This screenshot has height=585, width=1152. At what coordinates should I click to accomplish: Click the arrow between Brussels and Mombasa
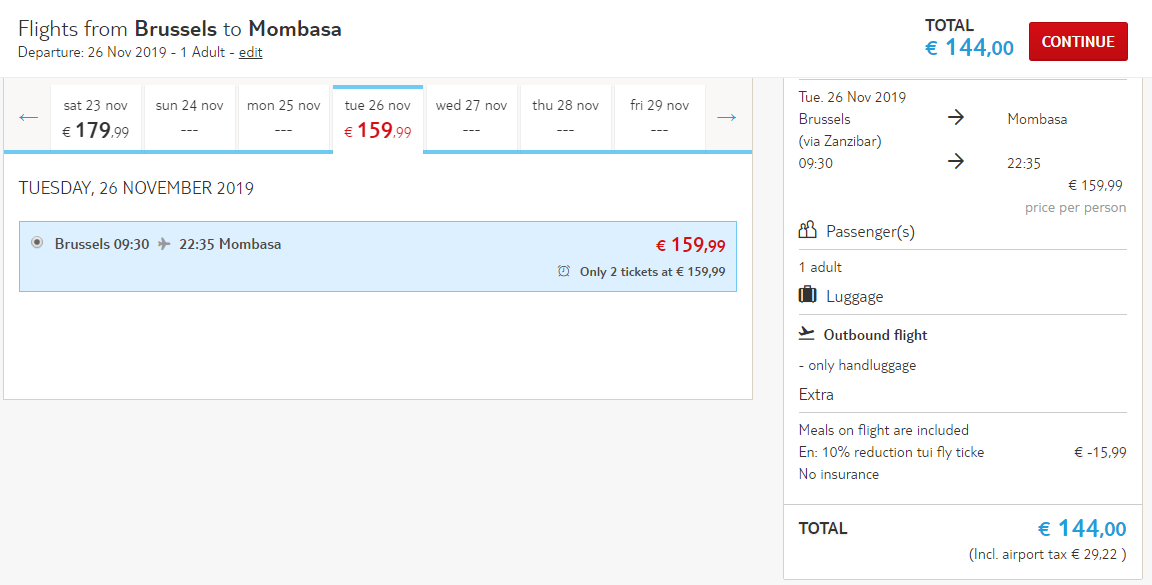tap(955, 118)
